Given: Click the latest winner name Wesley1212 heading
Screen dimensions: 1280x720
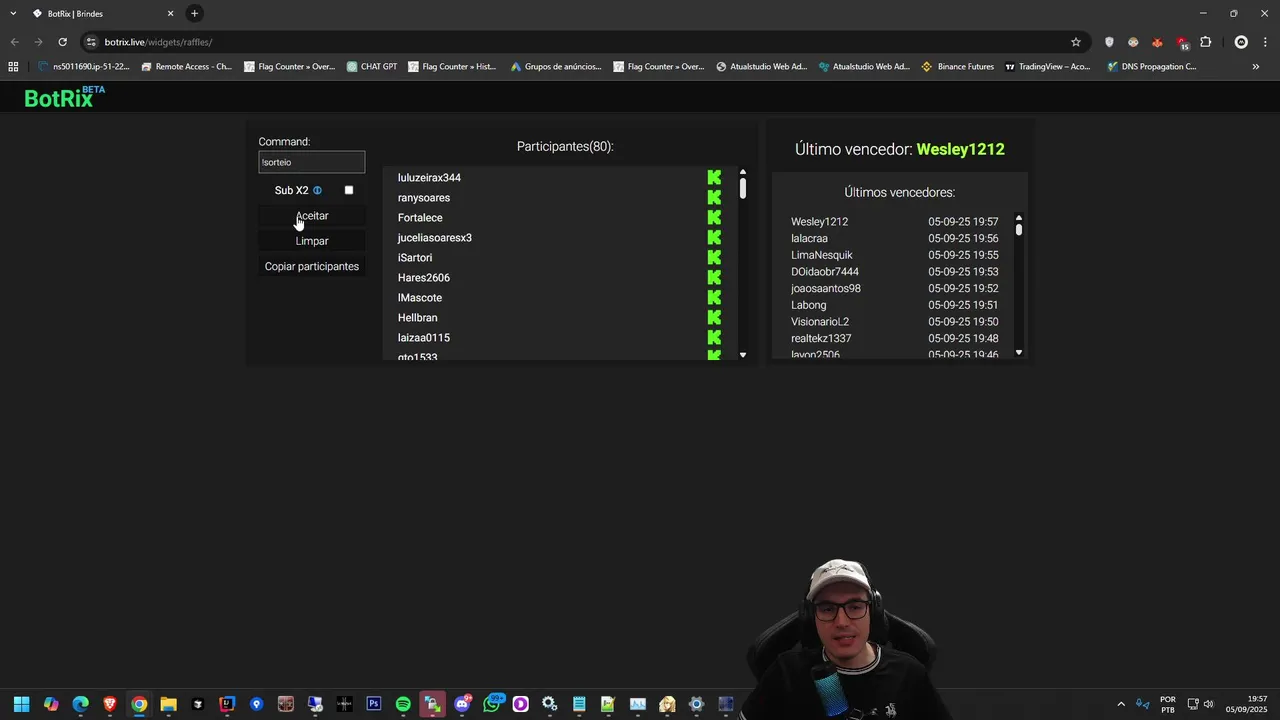Looking at the screenshot, I should [961, 149].
